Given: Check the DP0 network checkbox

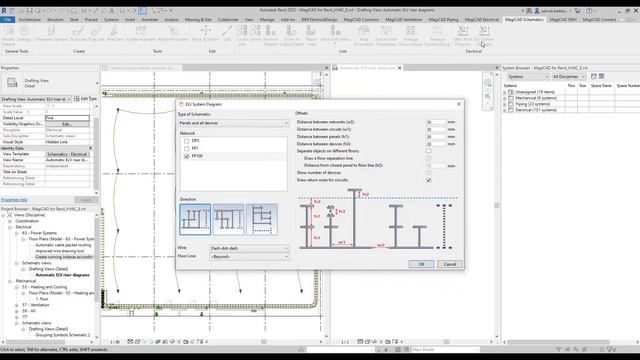Looking at the screenshot, I should (x=187, y=141).
